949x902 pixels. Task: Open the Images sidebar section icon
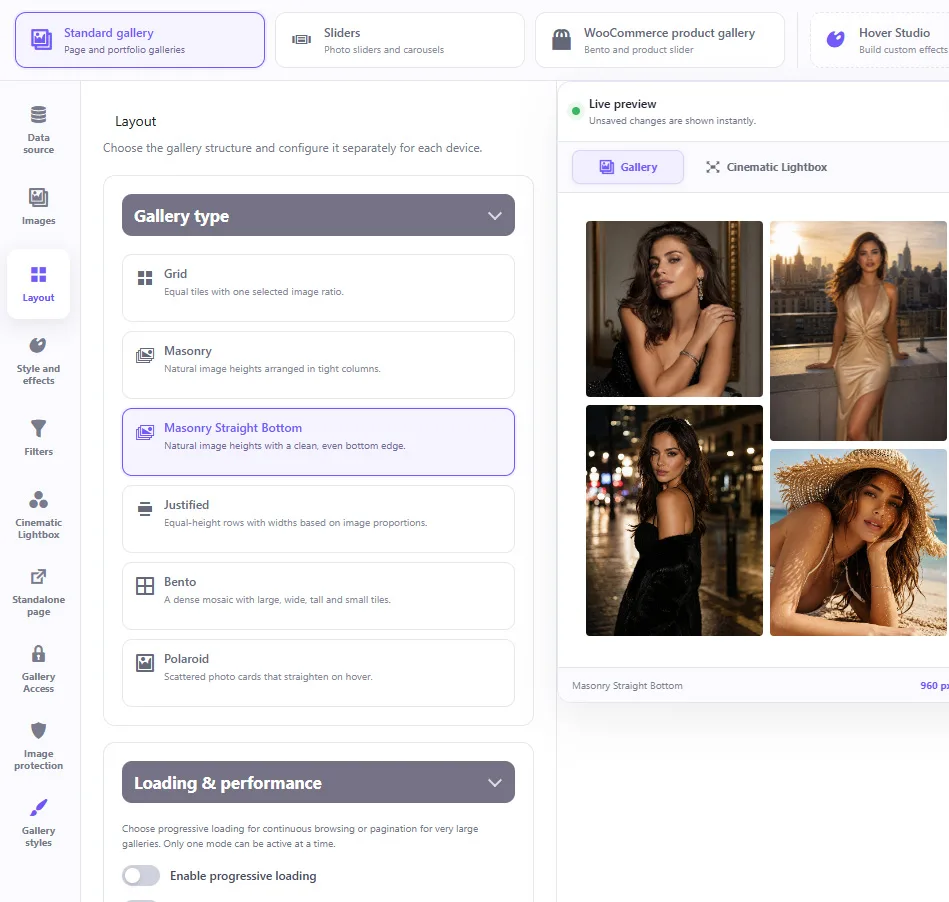coord(38,197)
